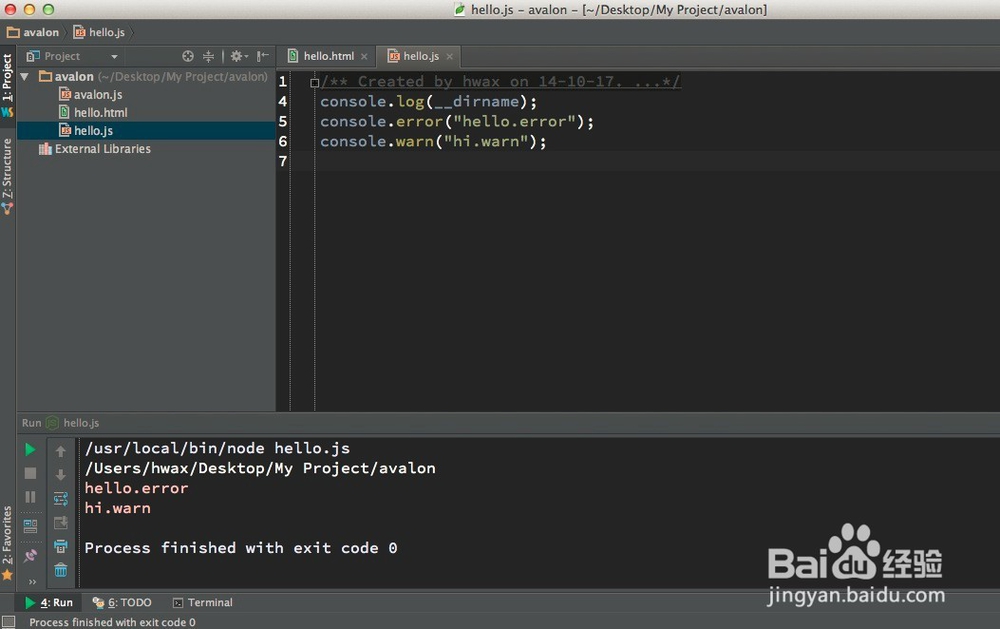Screen dimensions: 1000x629
Task: Open the 6: TODO tool window tab
Action: click(122, 602)
